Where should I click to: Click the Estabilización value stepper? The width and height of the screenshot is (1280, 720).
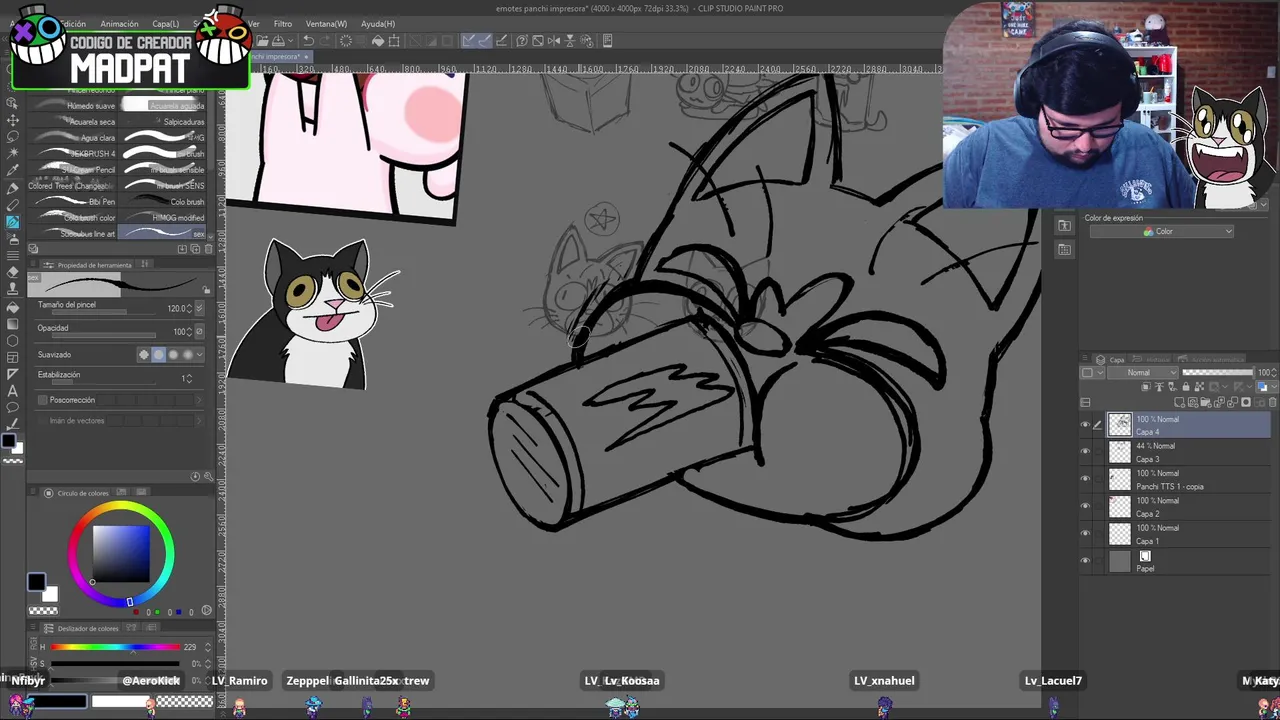[x=189, y=379]
